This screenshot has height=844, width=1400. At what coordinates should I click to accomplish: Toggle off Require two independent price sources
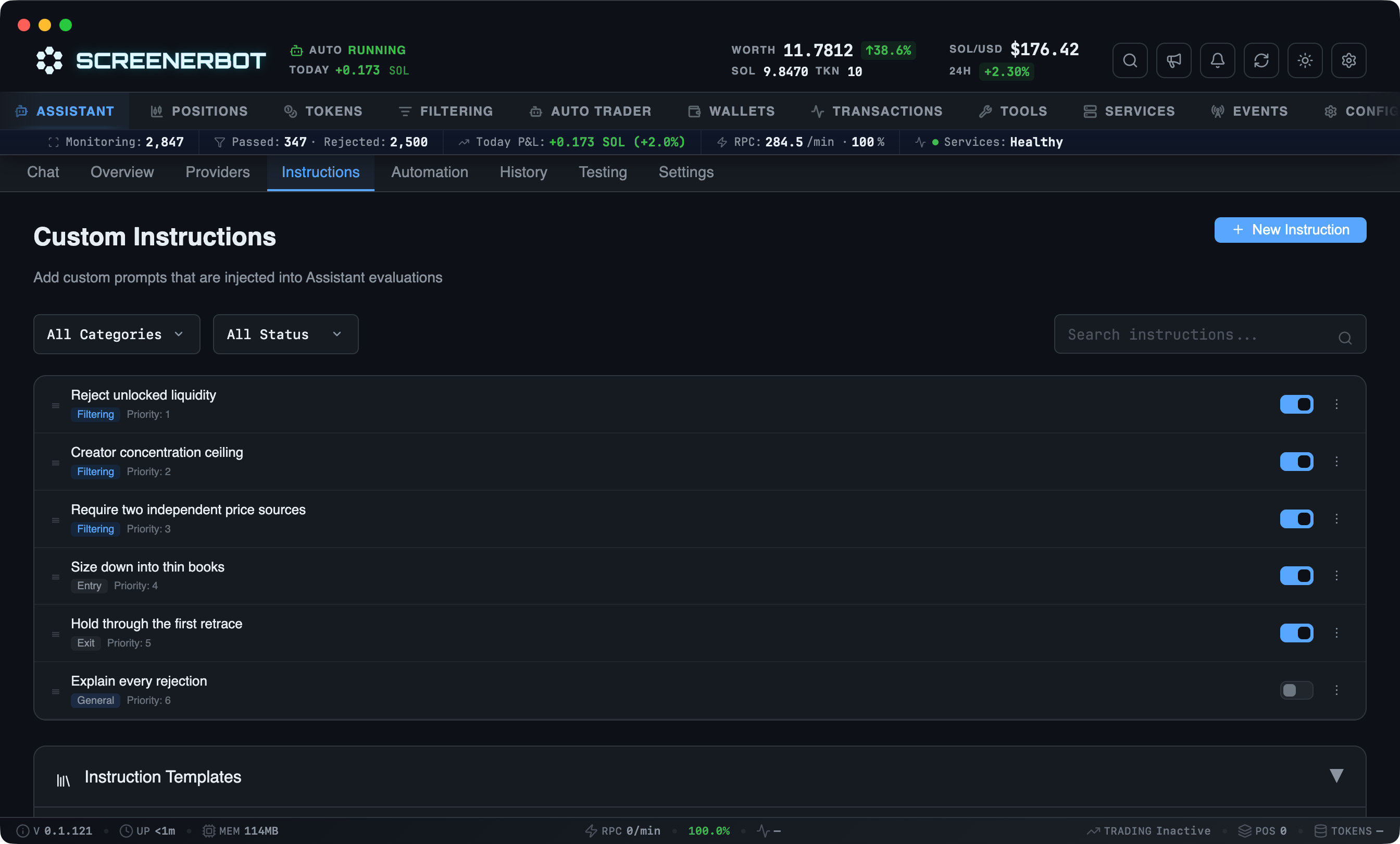coord(1296,519)
